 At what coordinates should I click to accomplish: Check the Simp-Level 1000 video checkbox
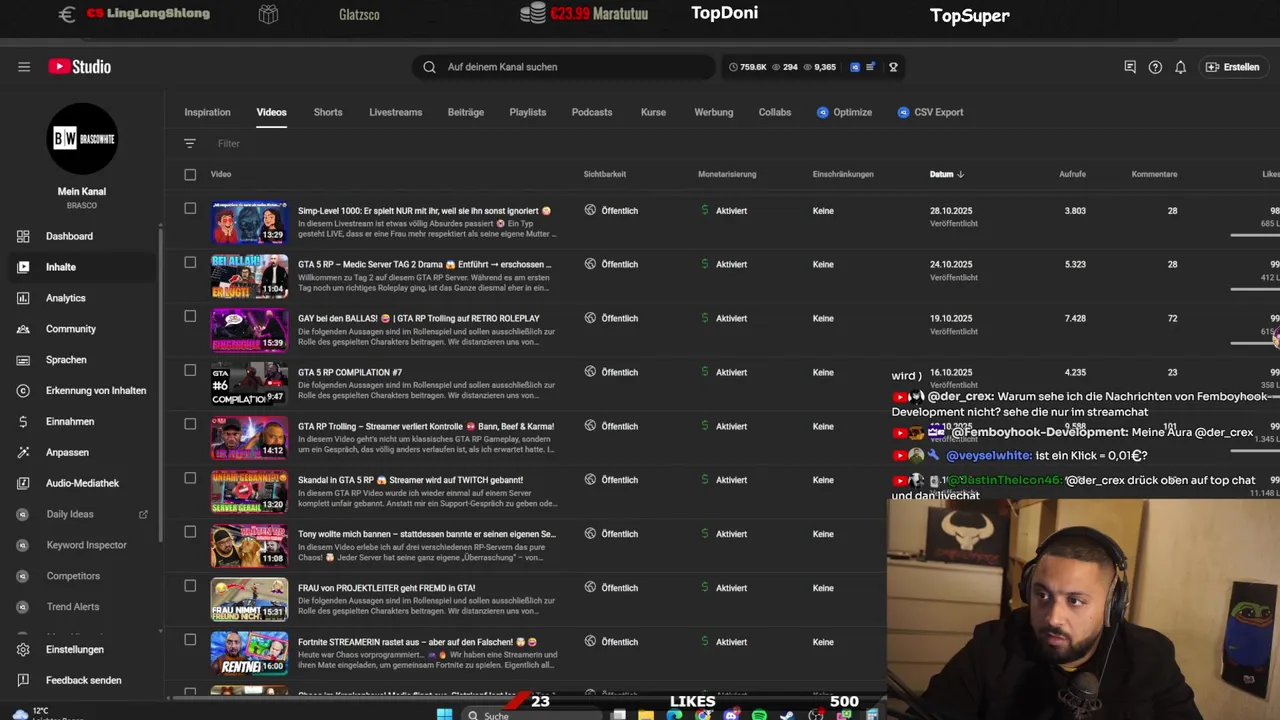pos(190,208)
